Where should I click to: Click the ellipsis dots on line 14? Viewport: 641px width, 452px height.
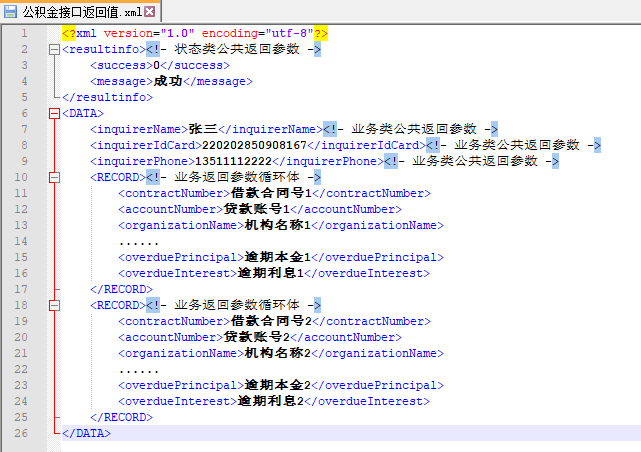click(139, 244)
